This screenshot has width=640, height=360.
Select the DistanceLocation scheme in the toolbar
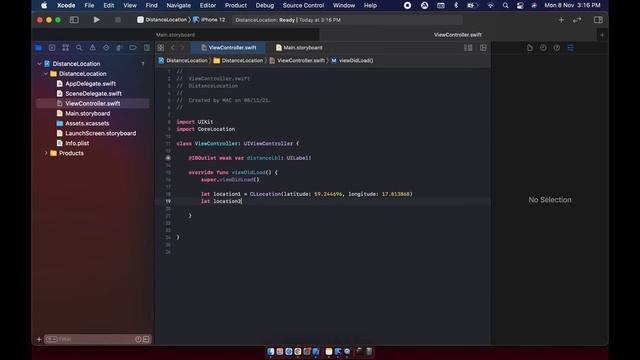pos(162,20)
